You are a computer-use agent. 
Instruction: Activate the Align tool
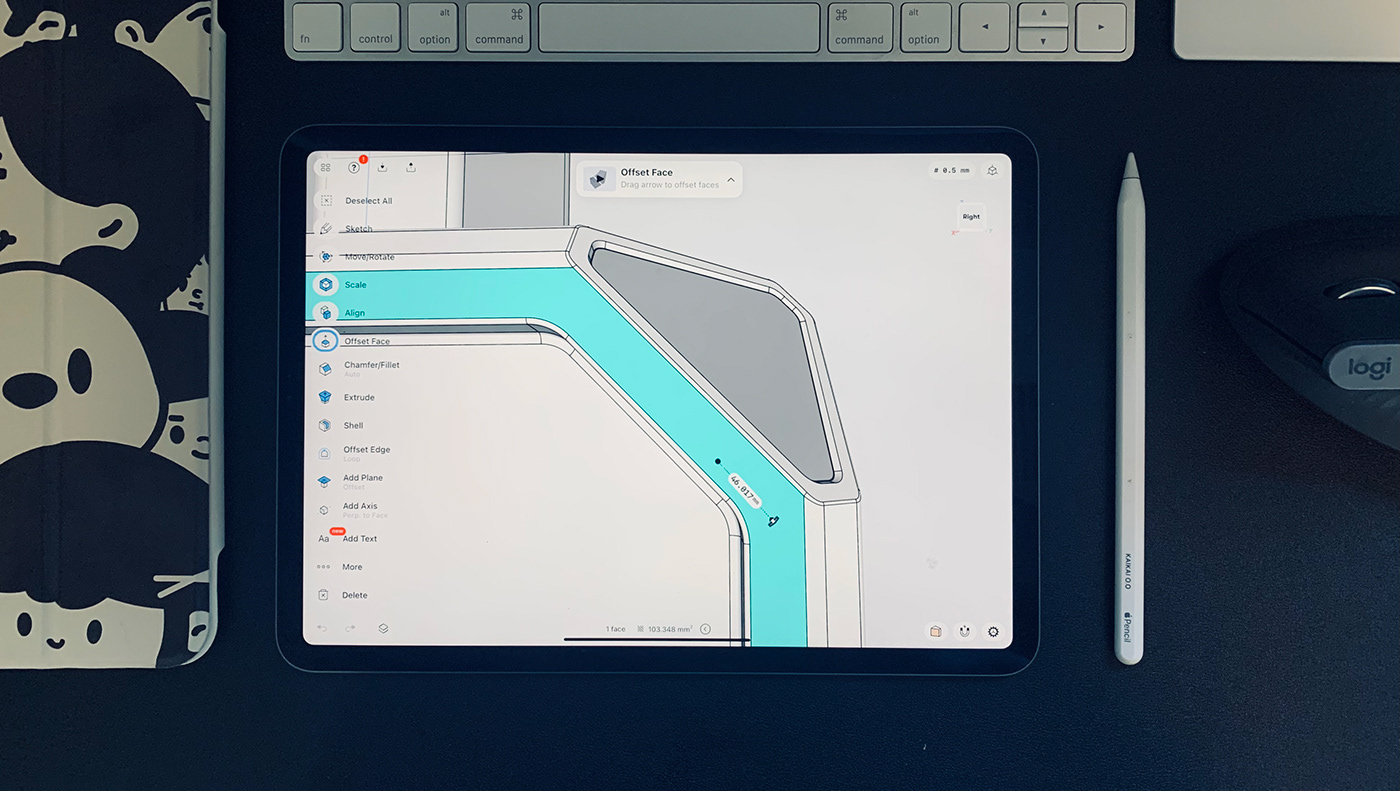(x=354, y=312)
